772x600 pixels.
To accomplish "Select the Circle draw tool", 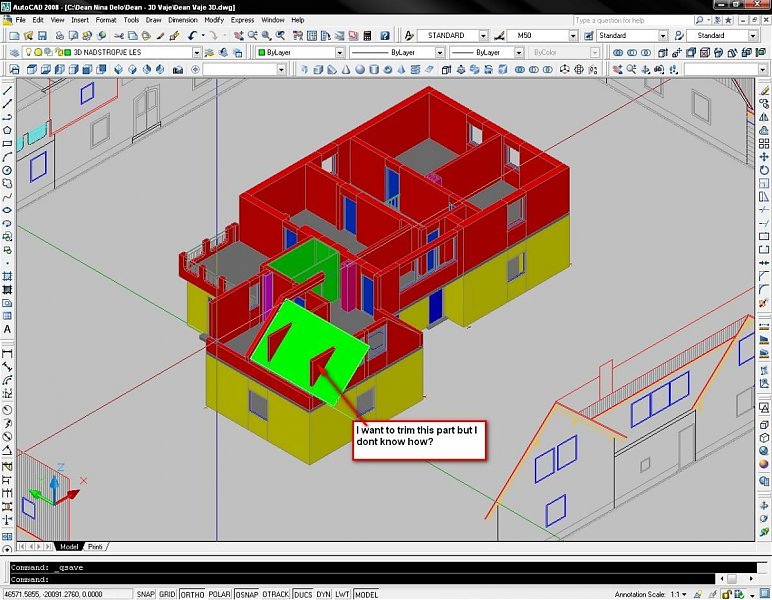I will coord(7,170).
